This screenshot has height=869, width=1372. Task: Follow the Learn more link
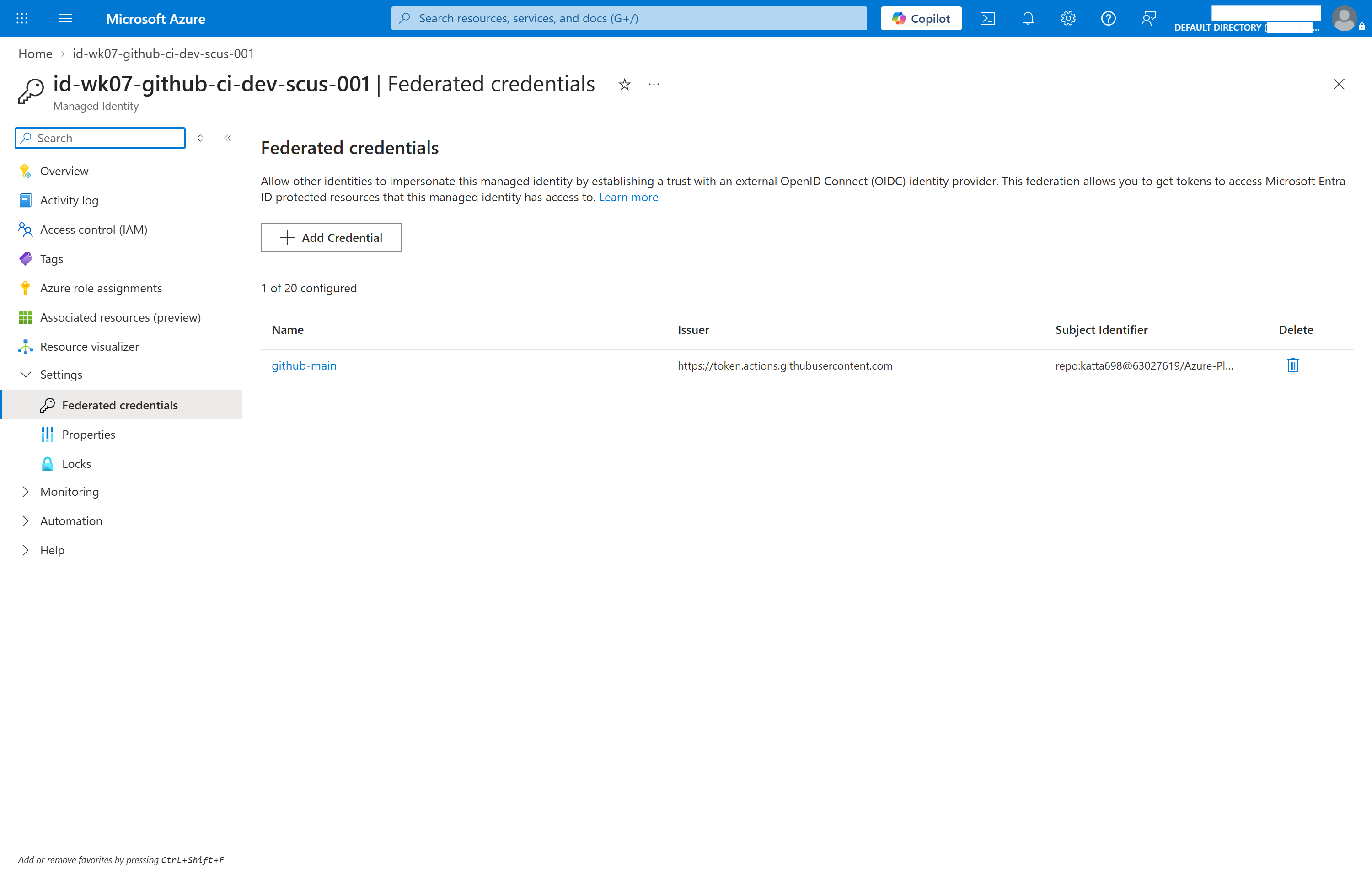click(x=628, y=197)
